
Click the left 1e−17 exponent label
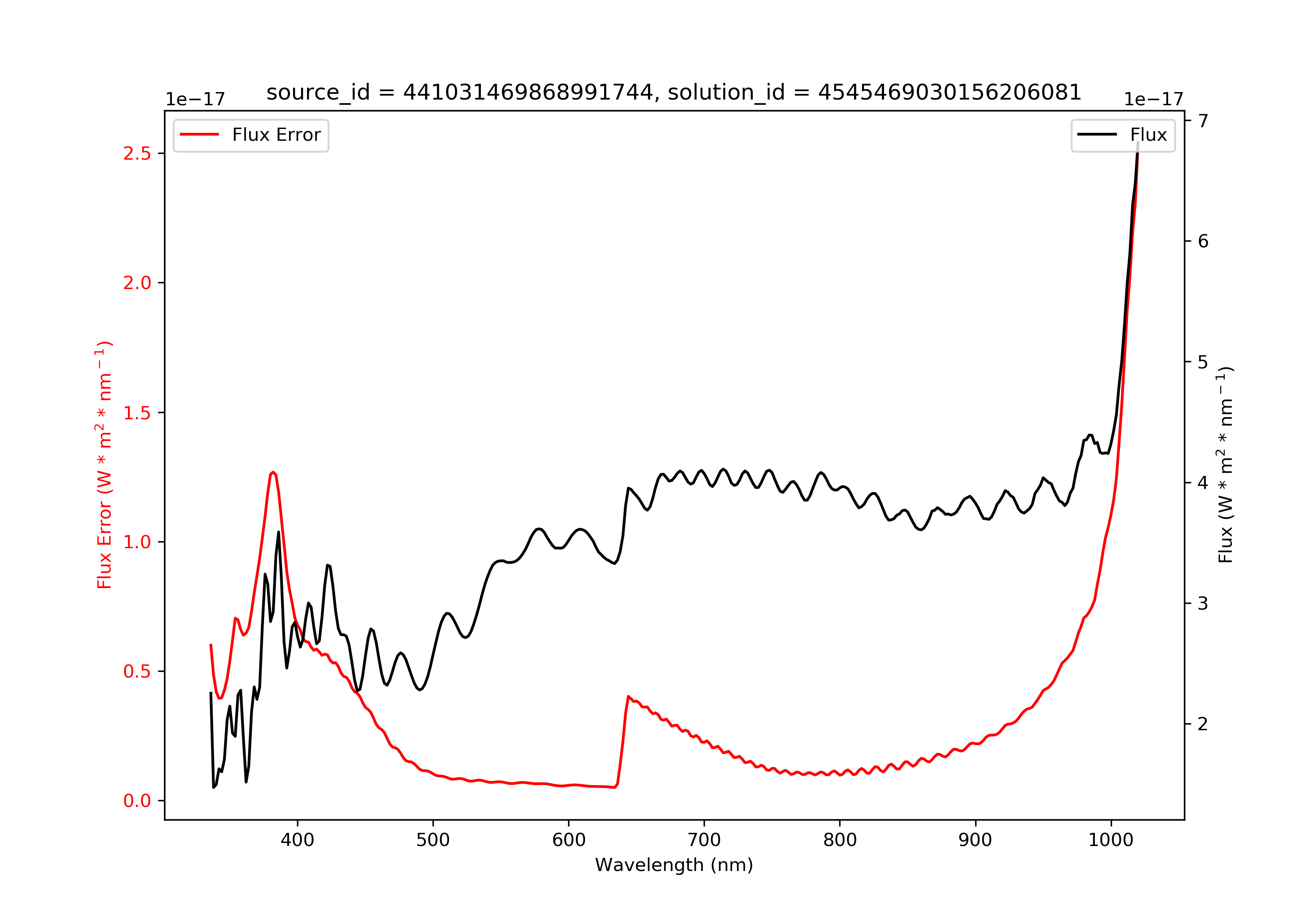pos(196,99)
